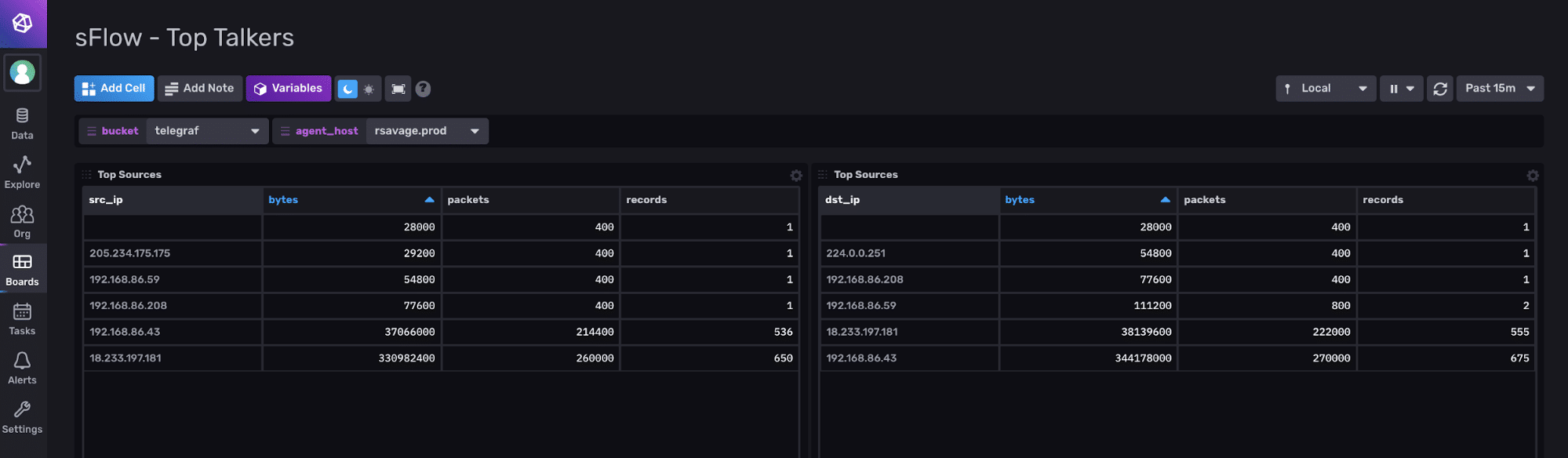Click the bytes value 37066000
The image size is (1568, 458).
pos(409,332)
